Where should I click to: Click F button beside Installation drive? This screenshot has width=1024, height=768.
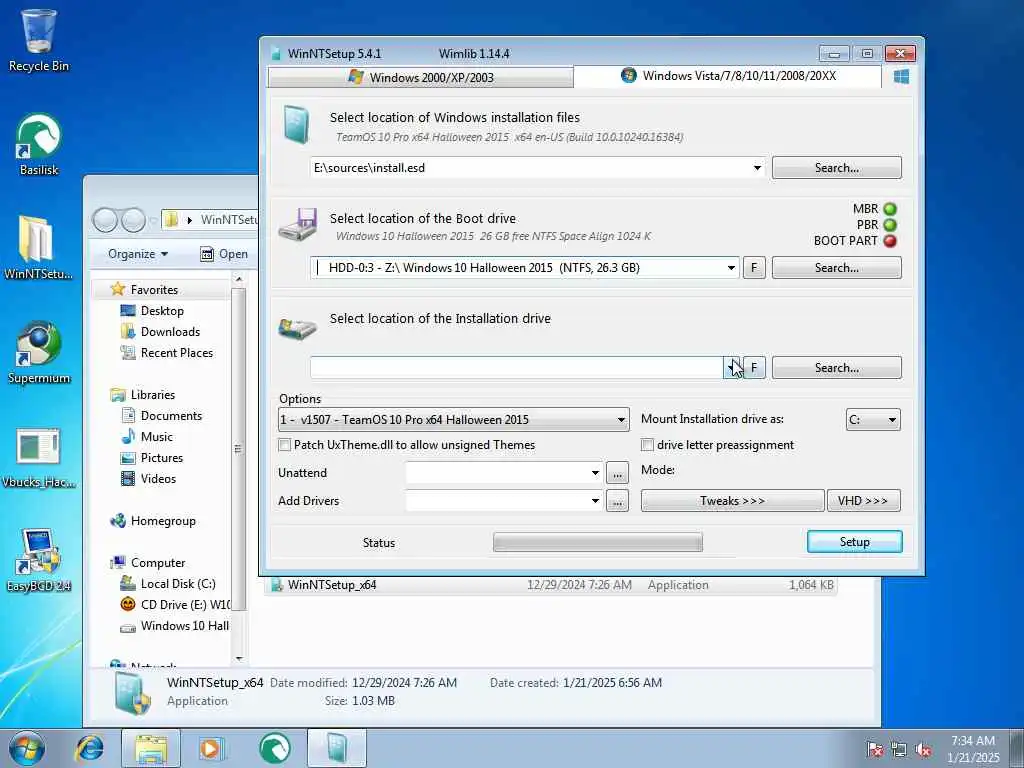click(754, 368)
